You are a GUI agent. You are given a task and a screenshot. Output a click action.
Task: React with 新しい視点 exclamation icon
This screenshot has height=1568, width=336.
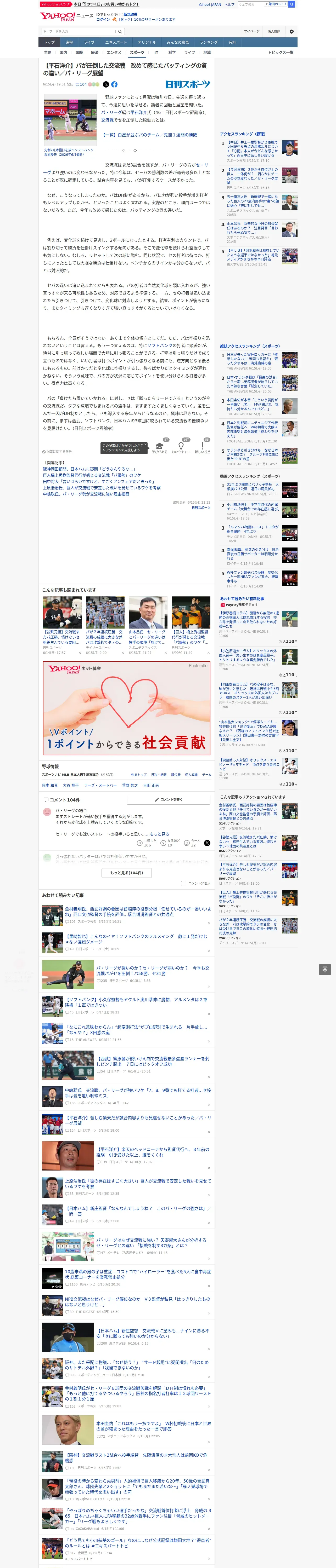203,446
